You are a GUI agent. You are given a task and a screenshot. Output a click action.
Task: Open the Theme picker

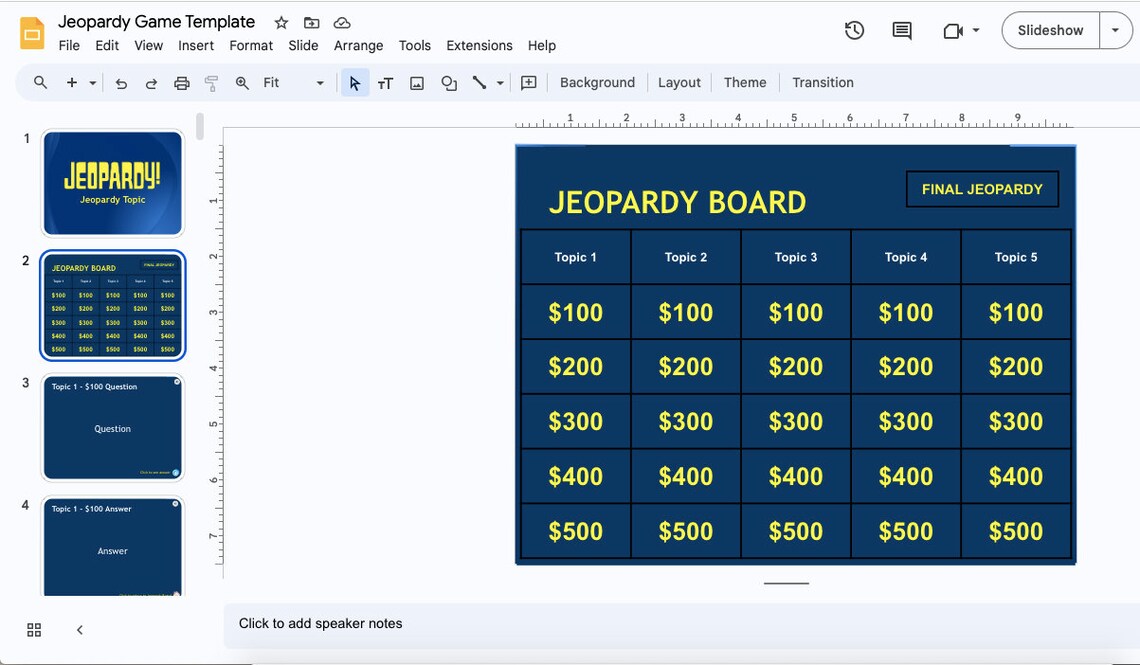745,82
